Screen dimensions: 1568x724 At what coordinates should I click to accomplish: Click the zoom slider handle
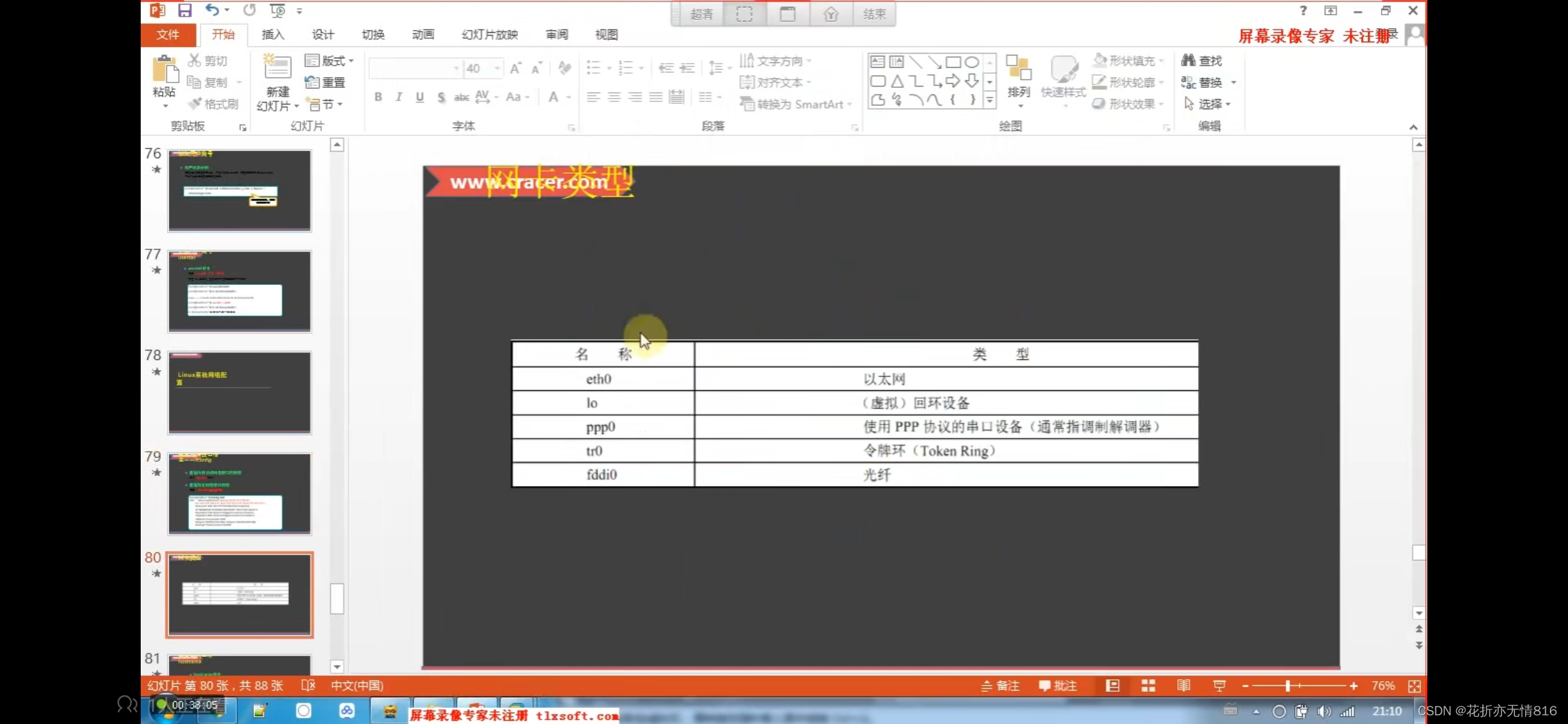(x=1288, y=686)
